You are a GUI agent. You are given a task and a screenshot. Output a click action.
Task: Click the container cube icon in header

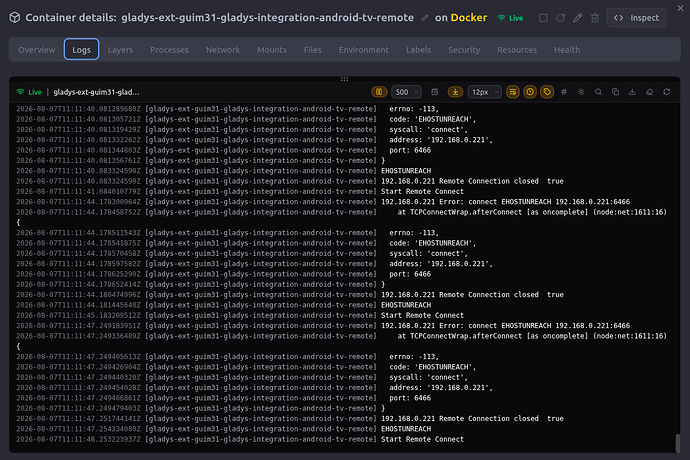[15, 18]
